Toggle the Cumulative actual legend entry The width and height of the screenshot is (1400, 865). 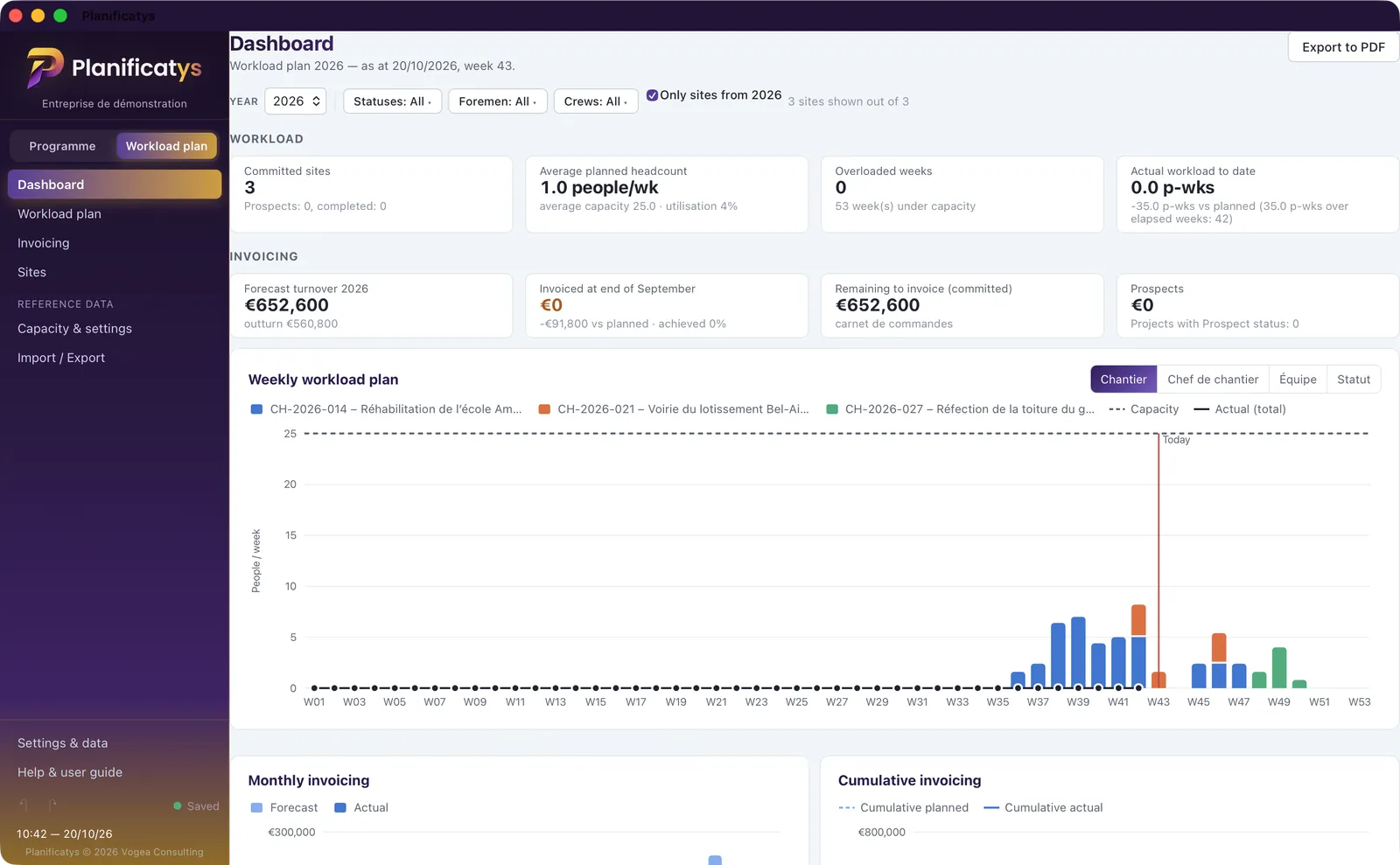(1043, 808)
